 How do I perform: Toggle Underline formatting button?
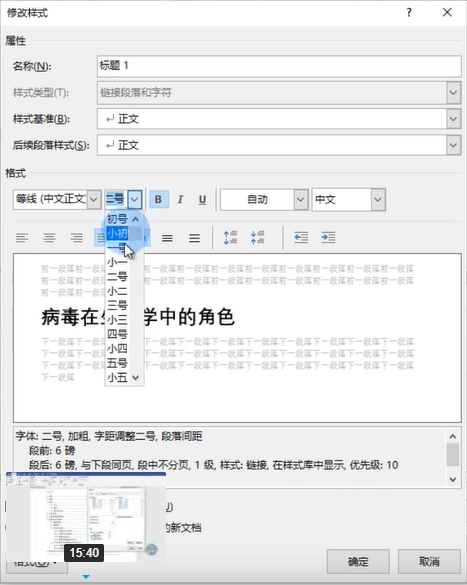click(203, 200)
